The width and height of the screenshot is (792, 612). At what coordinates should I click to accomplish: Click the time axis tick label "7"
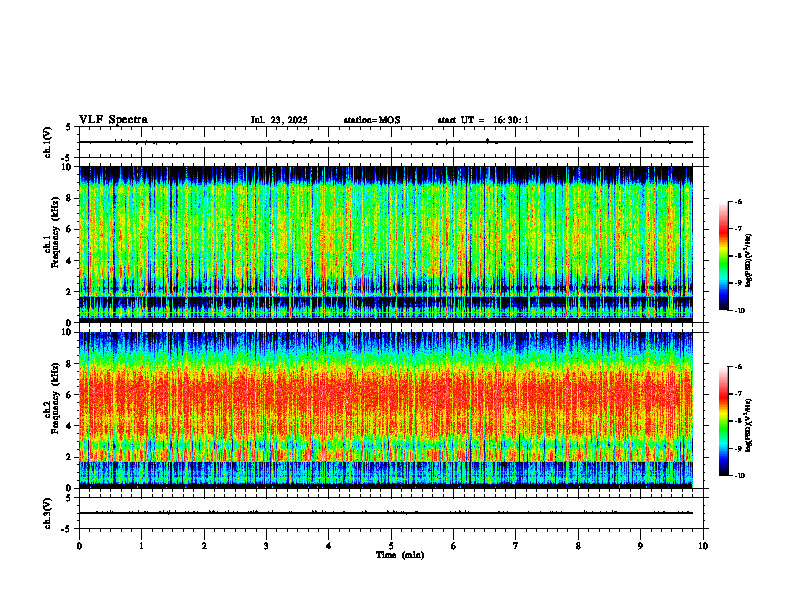click(x=516, y=546)
